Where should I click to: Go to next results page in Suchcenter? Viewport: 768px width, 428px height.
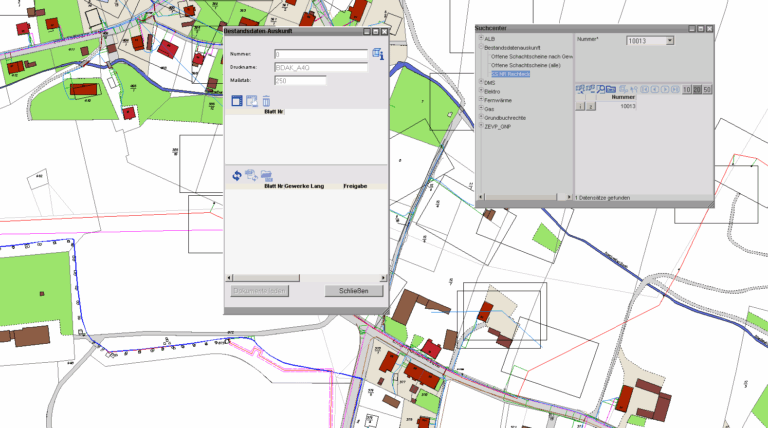tap(665, 89)
